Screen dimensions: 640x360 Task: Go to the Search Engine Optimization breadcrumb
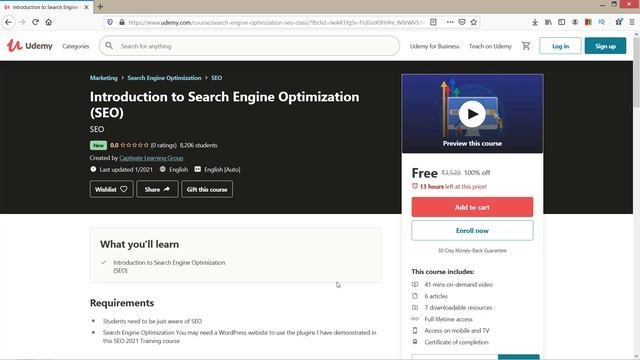[x=164, y=78]
